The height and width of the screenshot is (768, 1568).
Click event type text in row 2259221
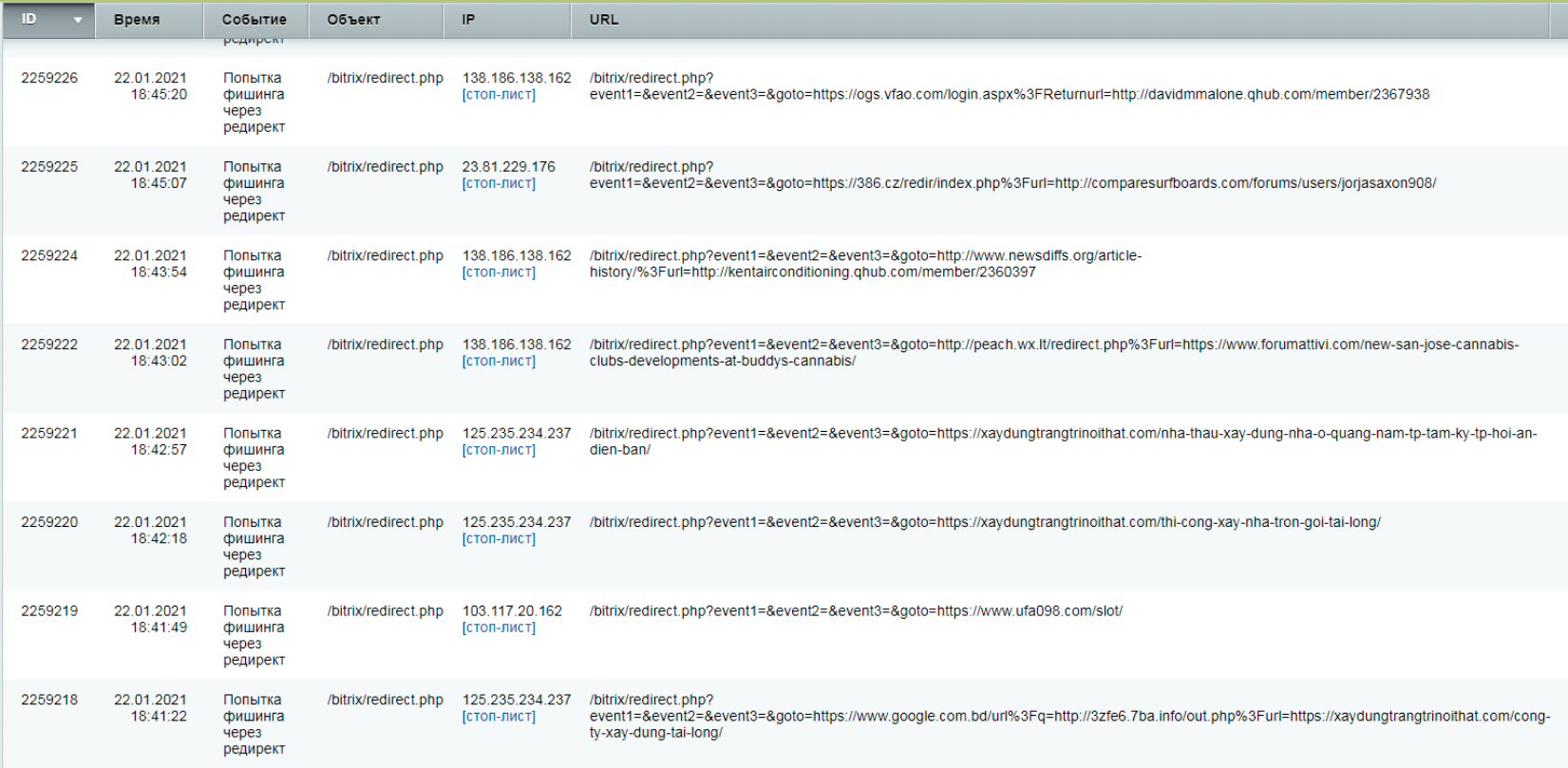(255, 458)
